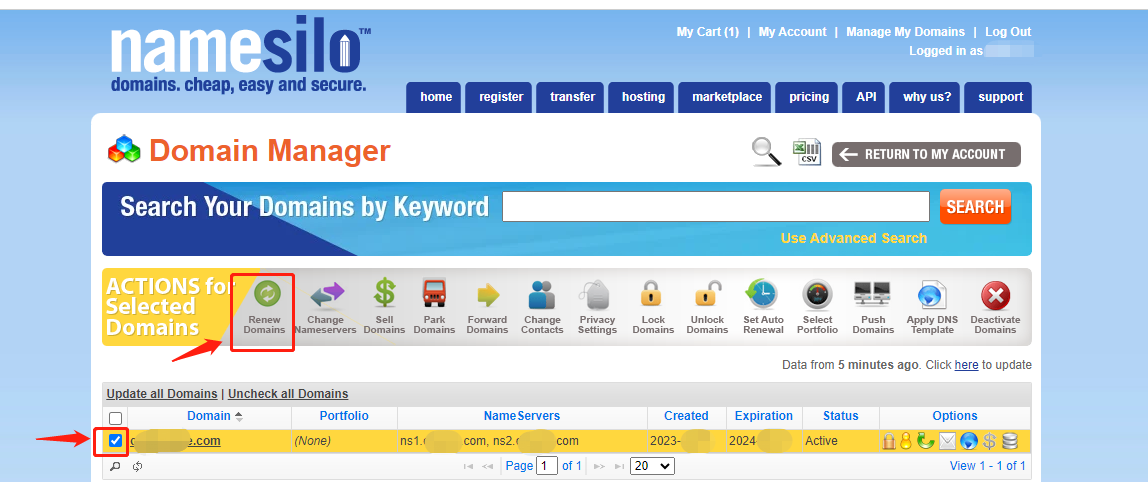
Task: Go to the marketplace tab
Action: click(727, 97)
